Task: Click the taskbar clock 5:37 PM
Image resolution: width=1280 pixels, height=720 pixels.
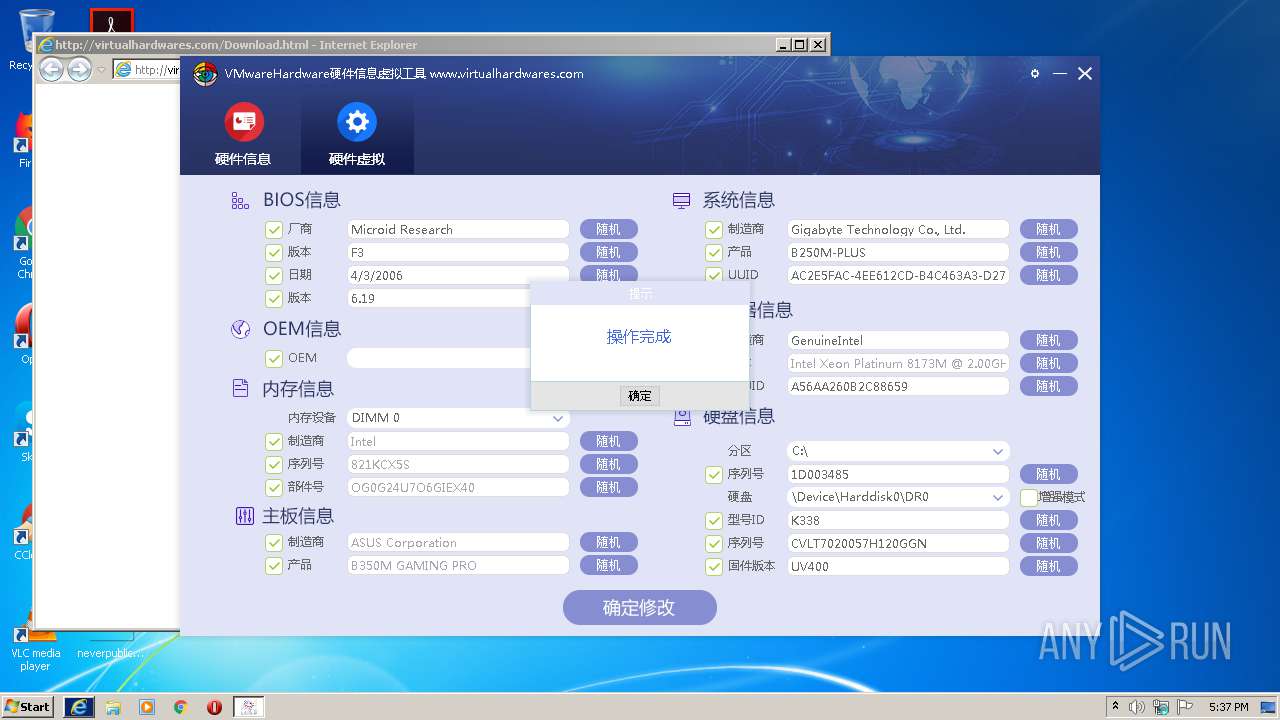Action: [x=1228, y=707]
